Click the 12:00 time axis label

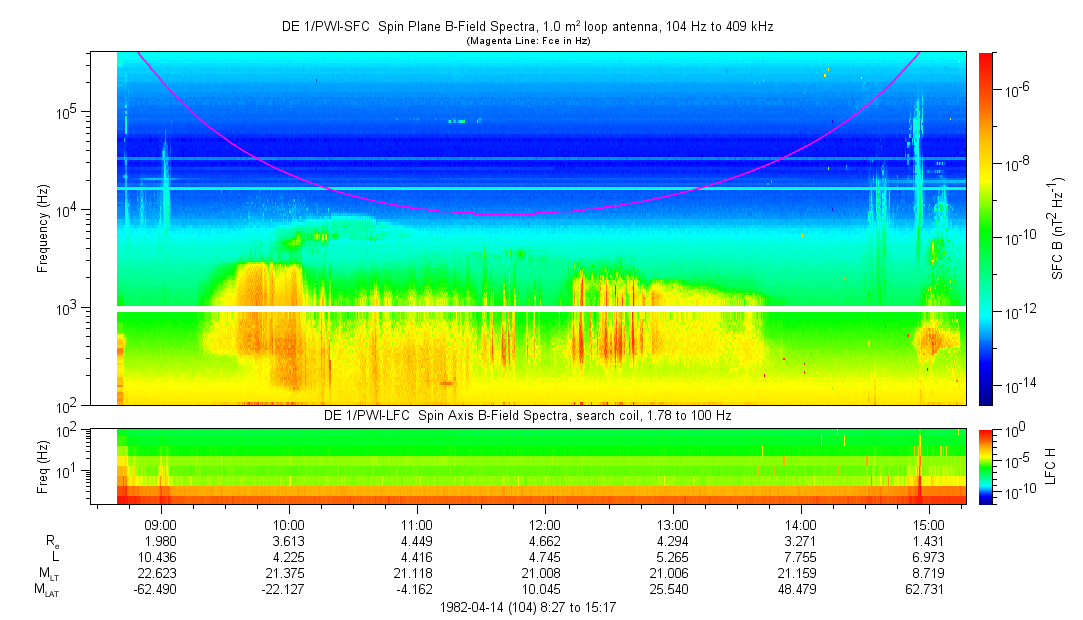click(545, 524)
